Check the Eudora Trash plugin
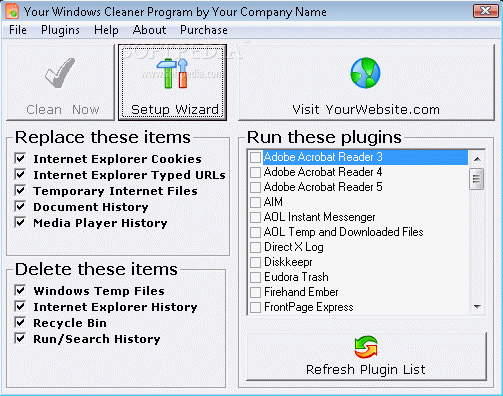 tap(256, 277)
